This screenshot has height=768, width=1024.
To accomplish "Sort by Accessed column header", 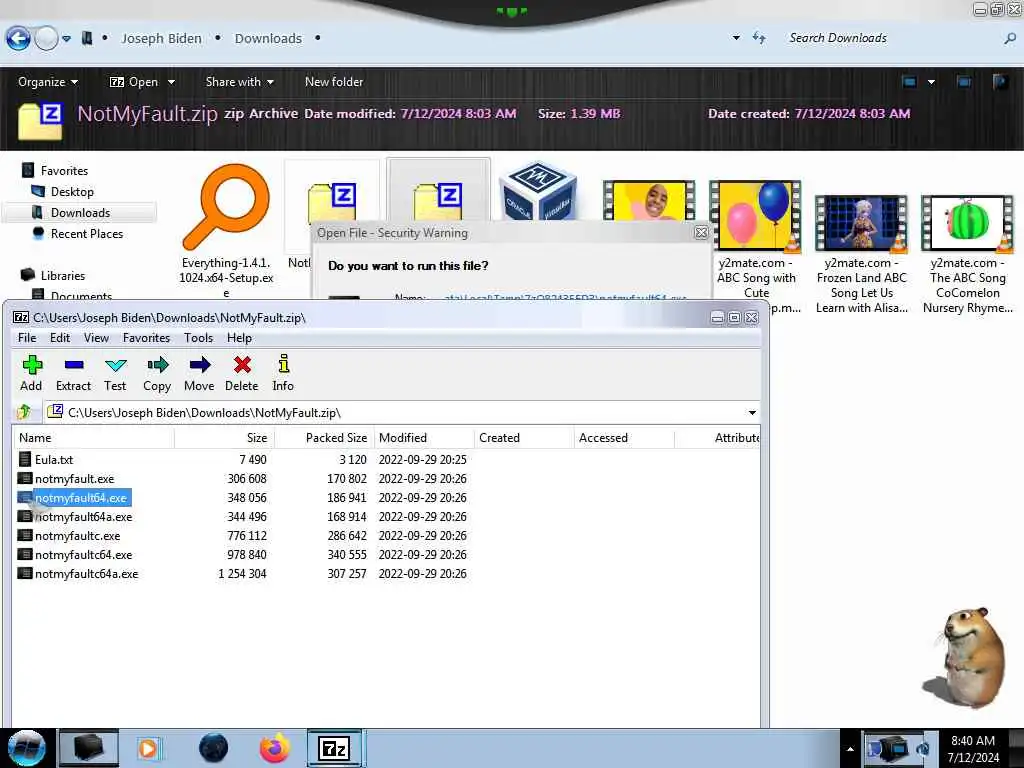I will pyautogui.click(x=624, y=438).
